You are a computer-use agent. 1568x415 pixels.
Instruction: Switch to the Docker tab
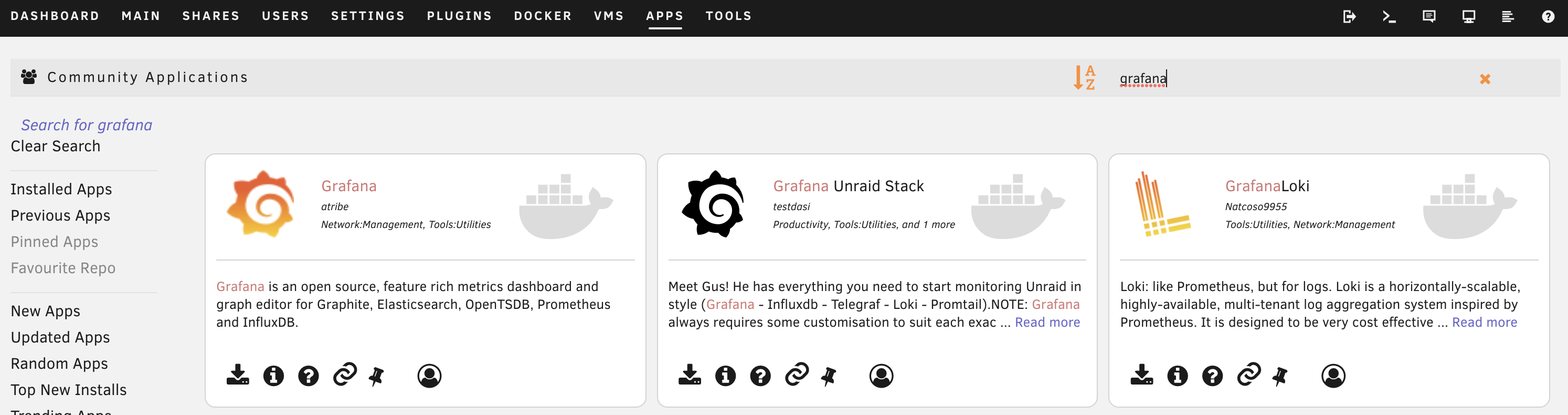pos(543,16)
